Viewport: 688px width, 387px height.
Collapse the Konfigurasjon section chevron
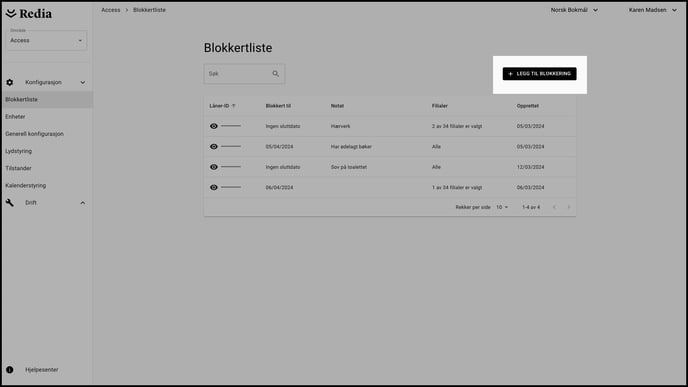point(82,82)
